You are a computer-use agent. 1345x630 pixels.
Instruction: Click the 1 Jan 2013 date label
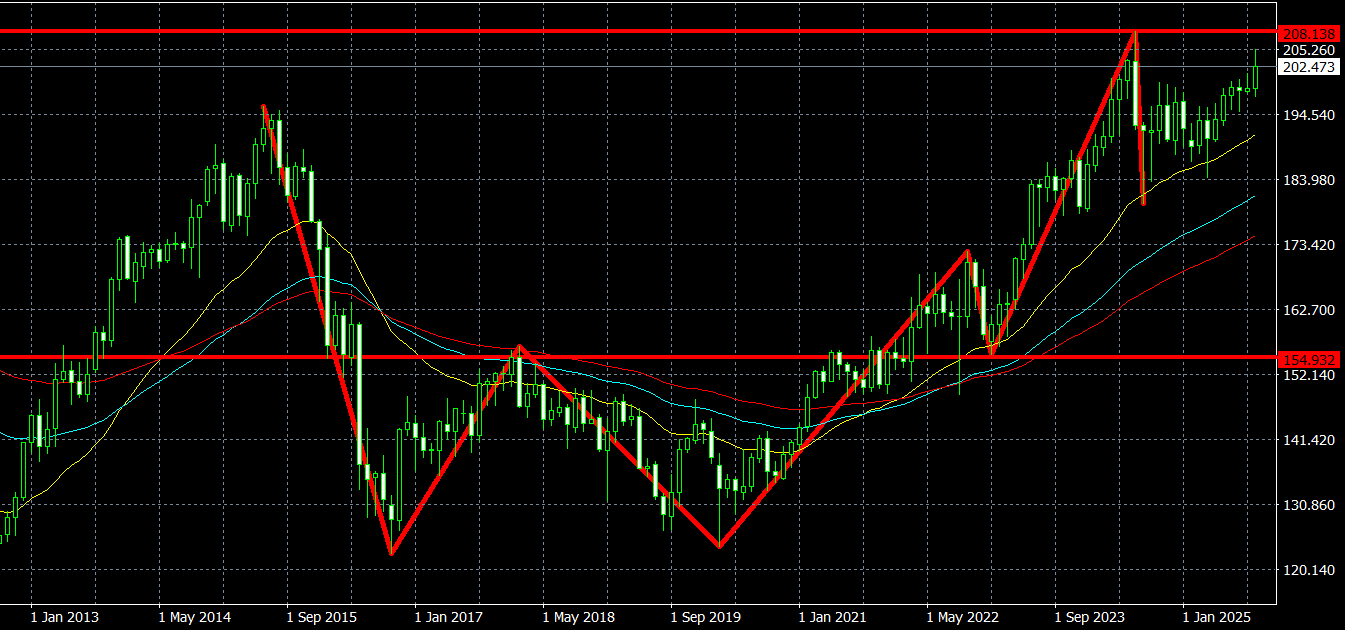click(66, 617)
